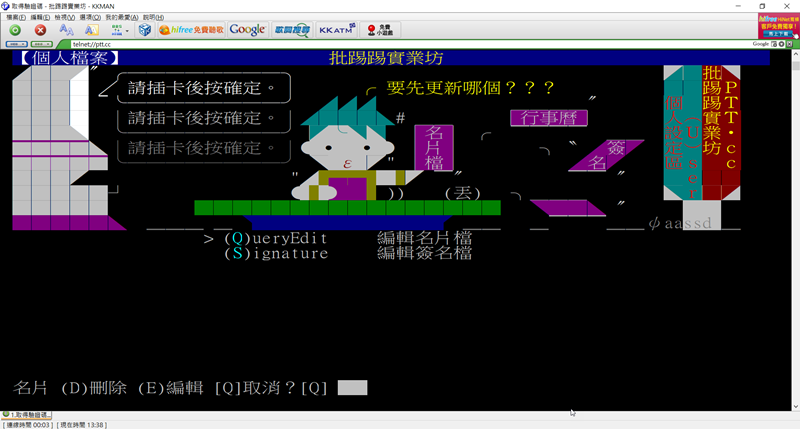Open the hifree free music button
This screenshot has height=429, width=800.
pyautogui.click(x=191, y=30)
